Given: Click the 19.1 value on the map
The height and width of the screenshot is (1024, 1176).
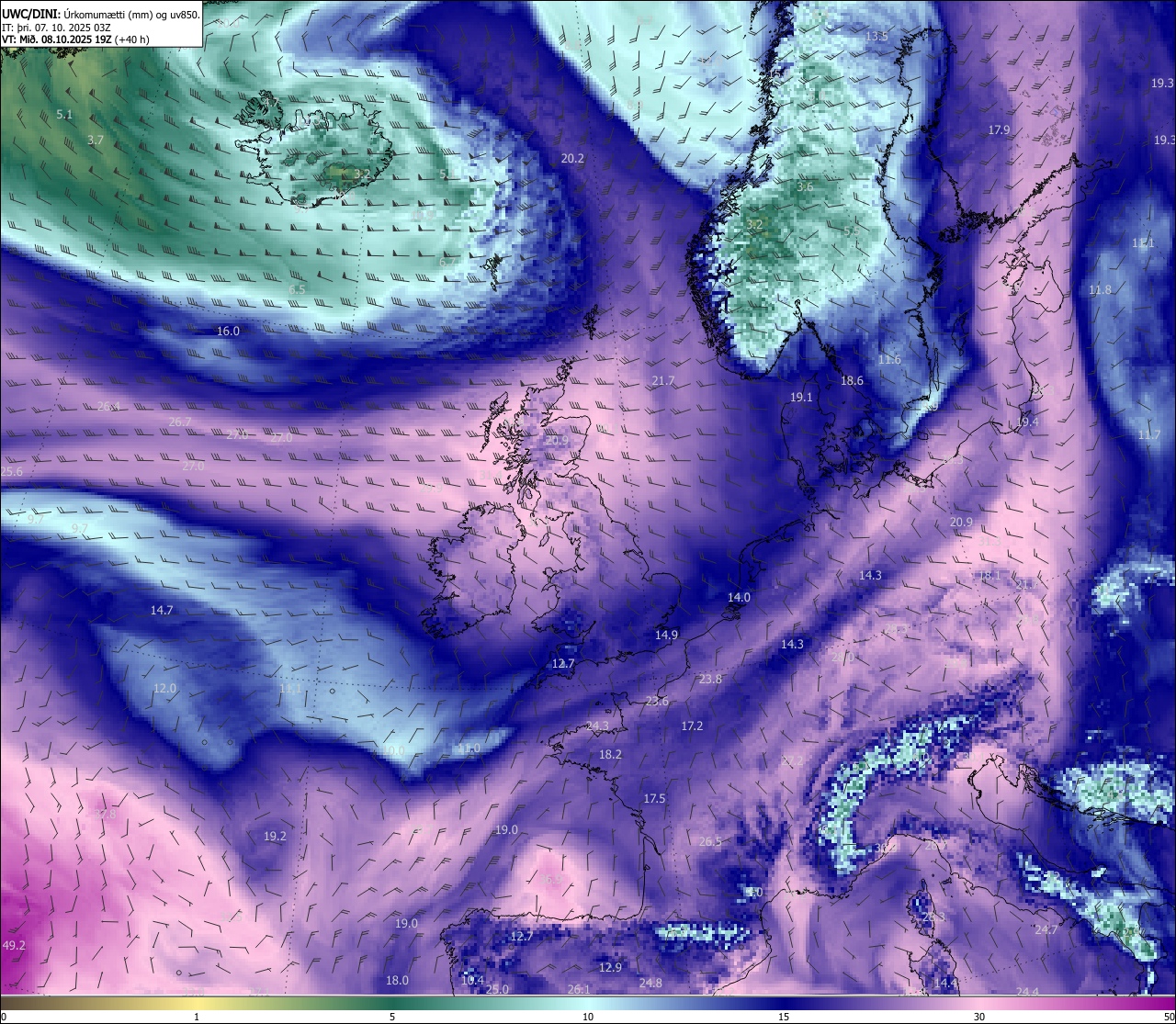Looking at the screenshot, I should point(801,397).
